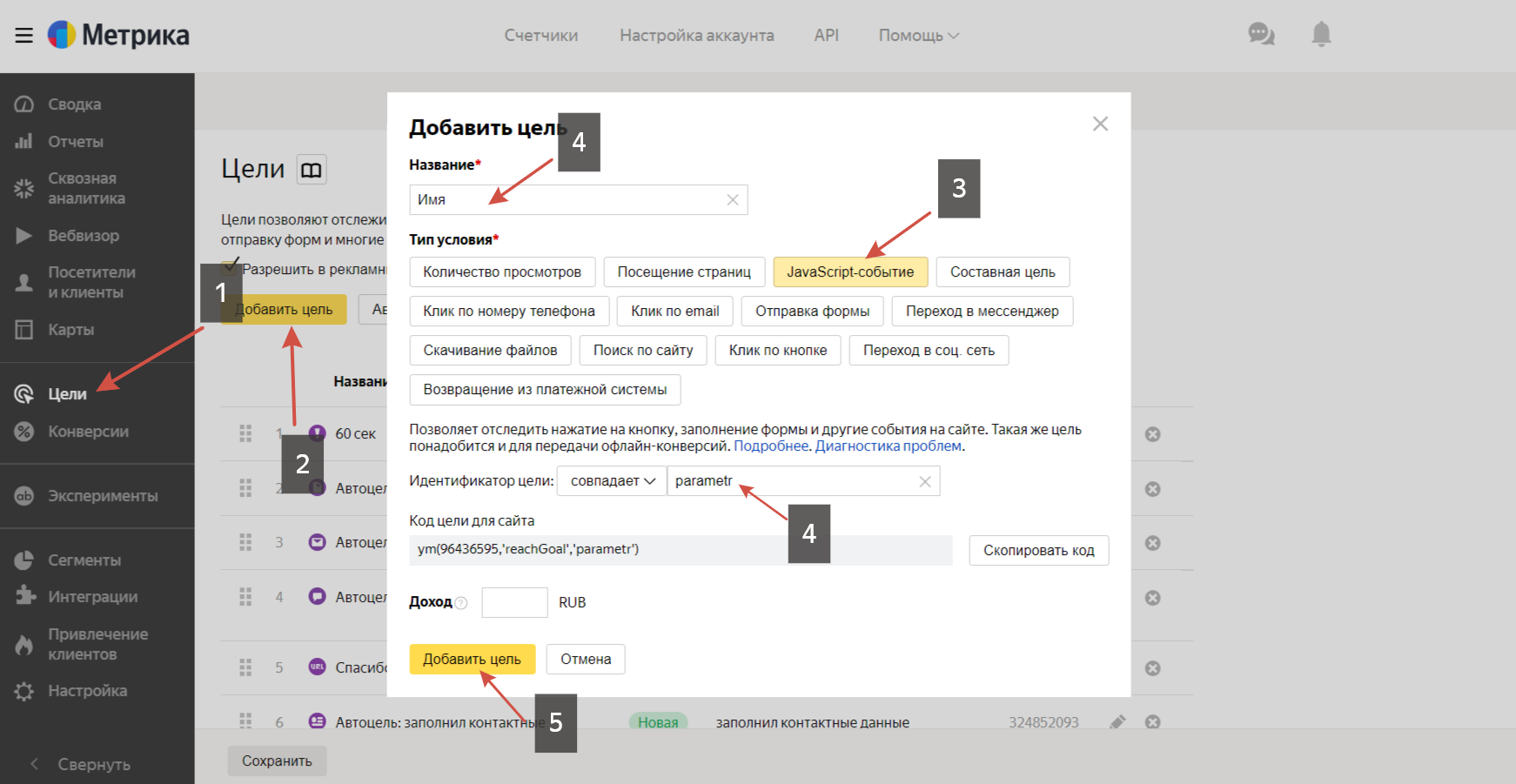Open the chat messages icon

click(x=1261, y=34)
